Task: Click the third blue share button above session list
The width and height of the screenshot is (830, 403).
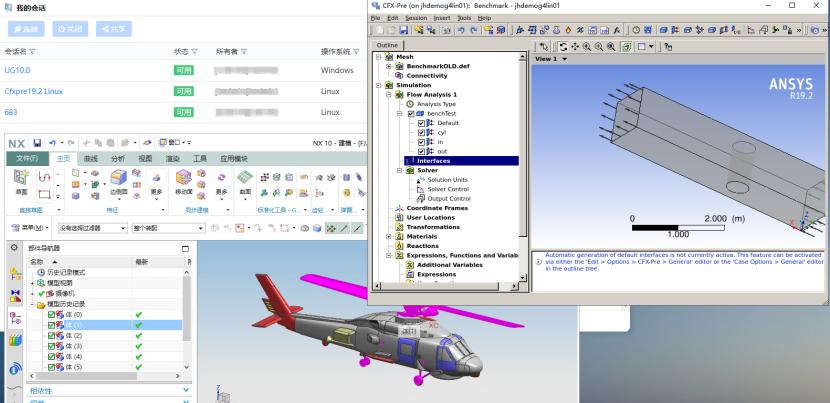Action: pos(114,29)
